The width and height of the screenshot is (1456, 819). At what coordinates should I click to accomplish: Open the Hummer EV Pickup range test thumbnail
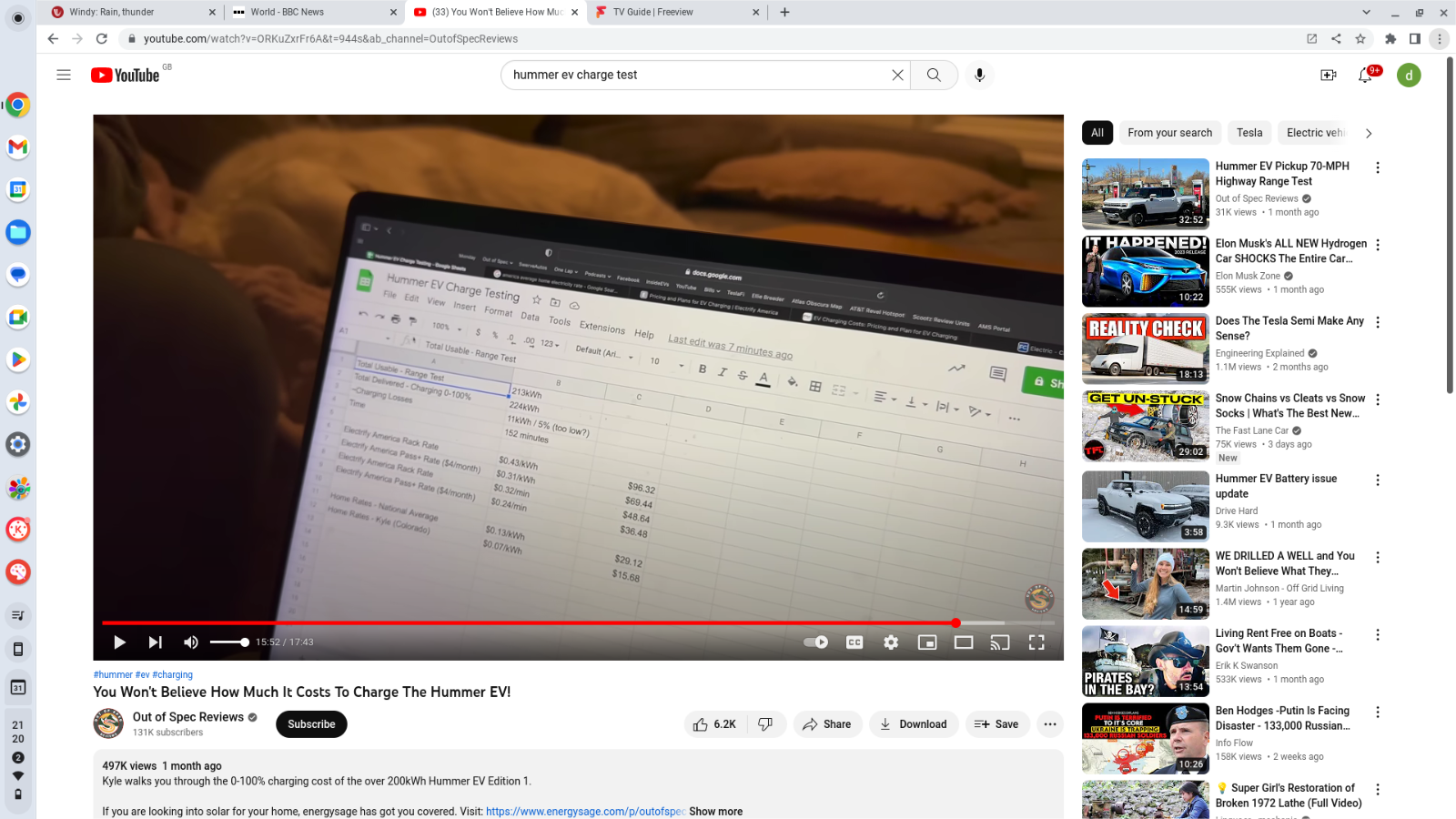click(x=1146, y=194)
